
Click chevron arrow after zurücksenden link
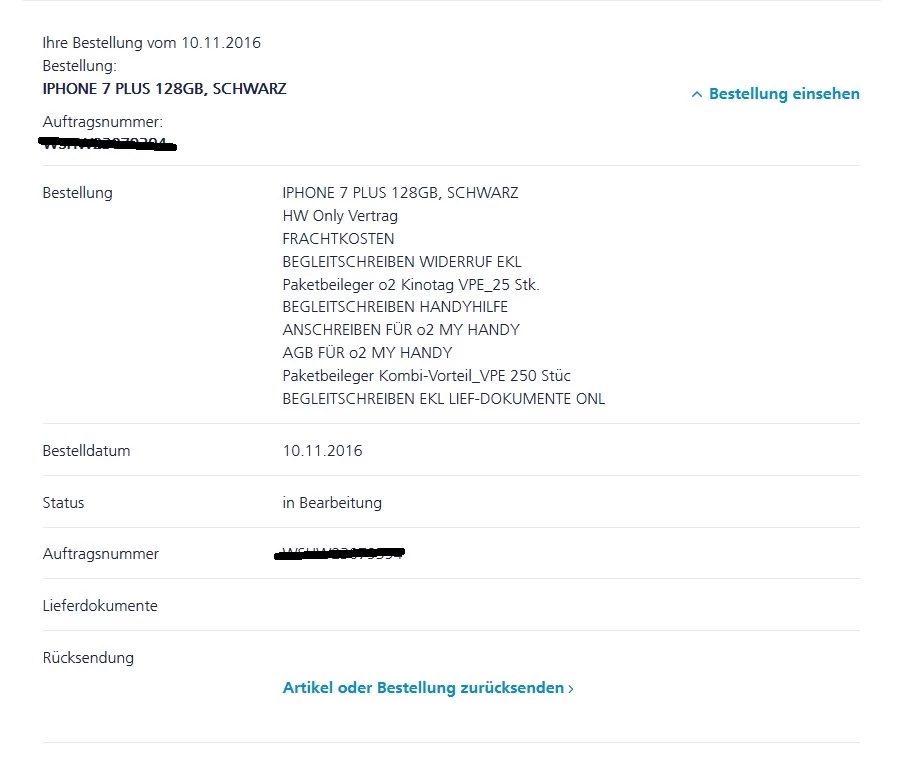coord(571,689)
